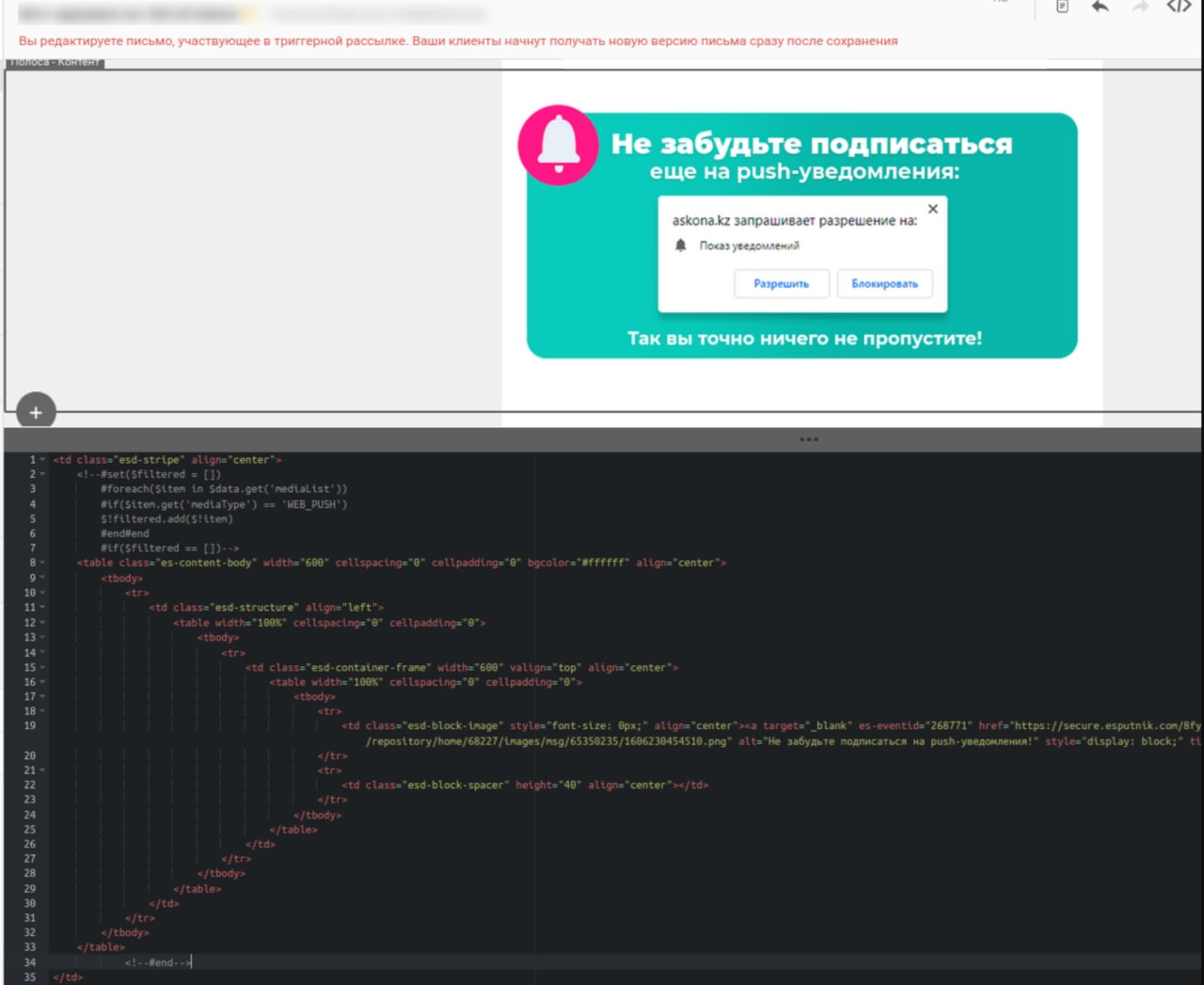Add a new stripe with plus button
Viewport: 1204px width, 985px height.
point(36,412)
